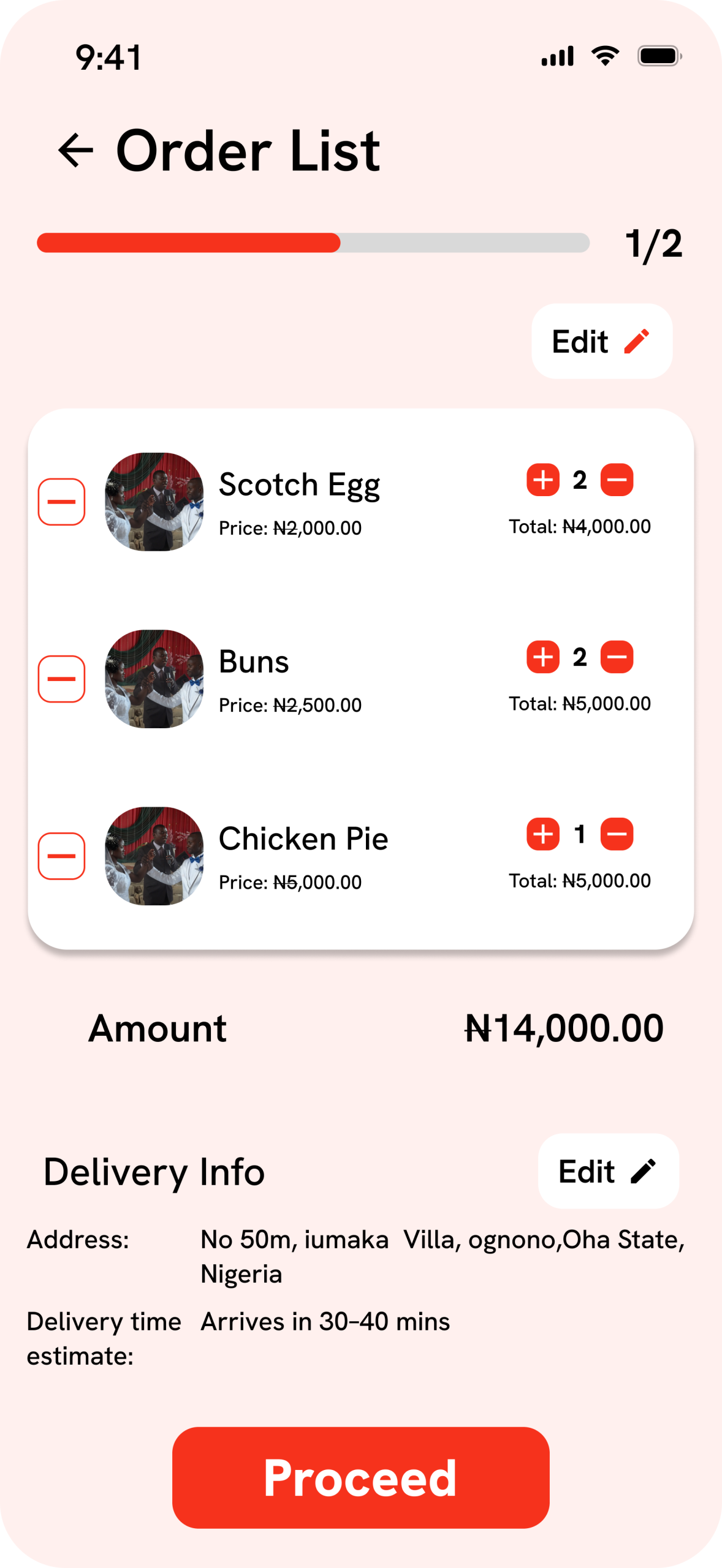
Task: Increase Buns quantity with plus icon
Action: tap(543, 657)
